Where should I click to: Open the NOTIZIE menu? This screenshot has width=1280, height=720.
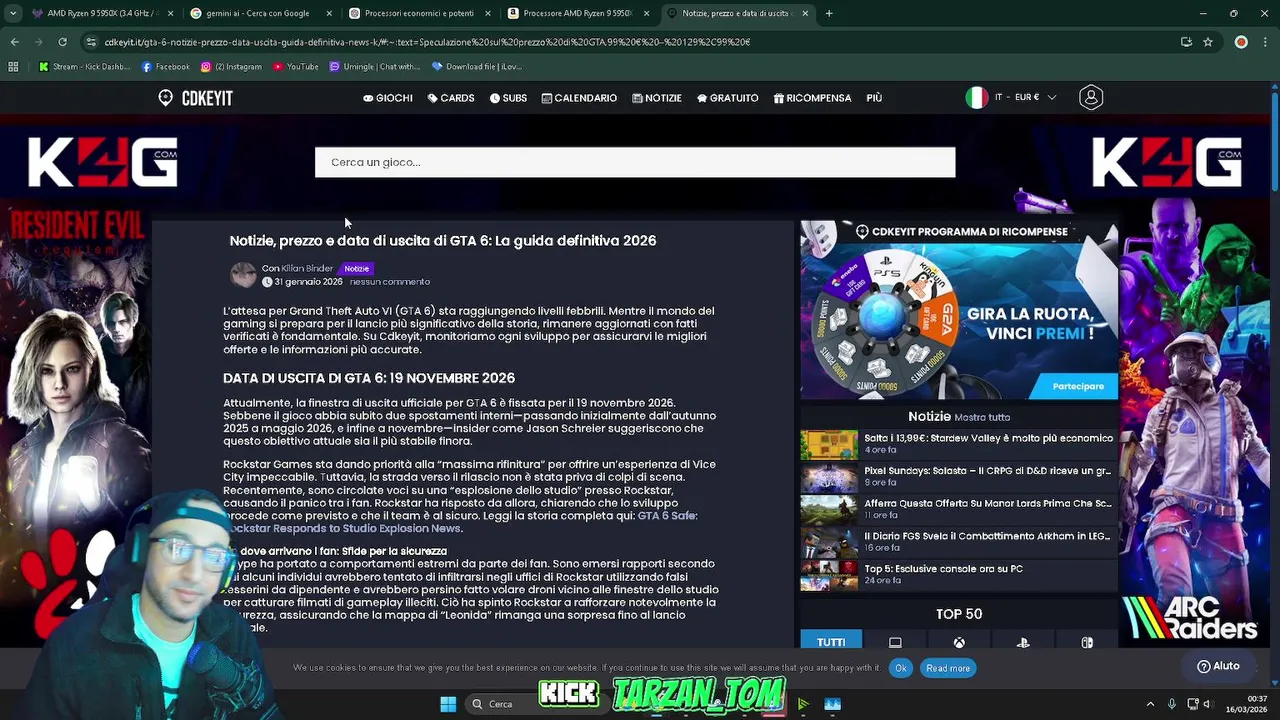657,98
